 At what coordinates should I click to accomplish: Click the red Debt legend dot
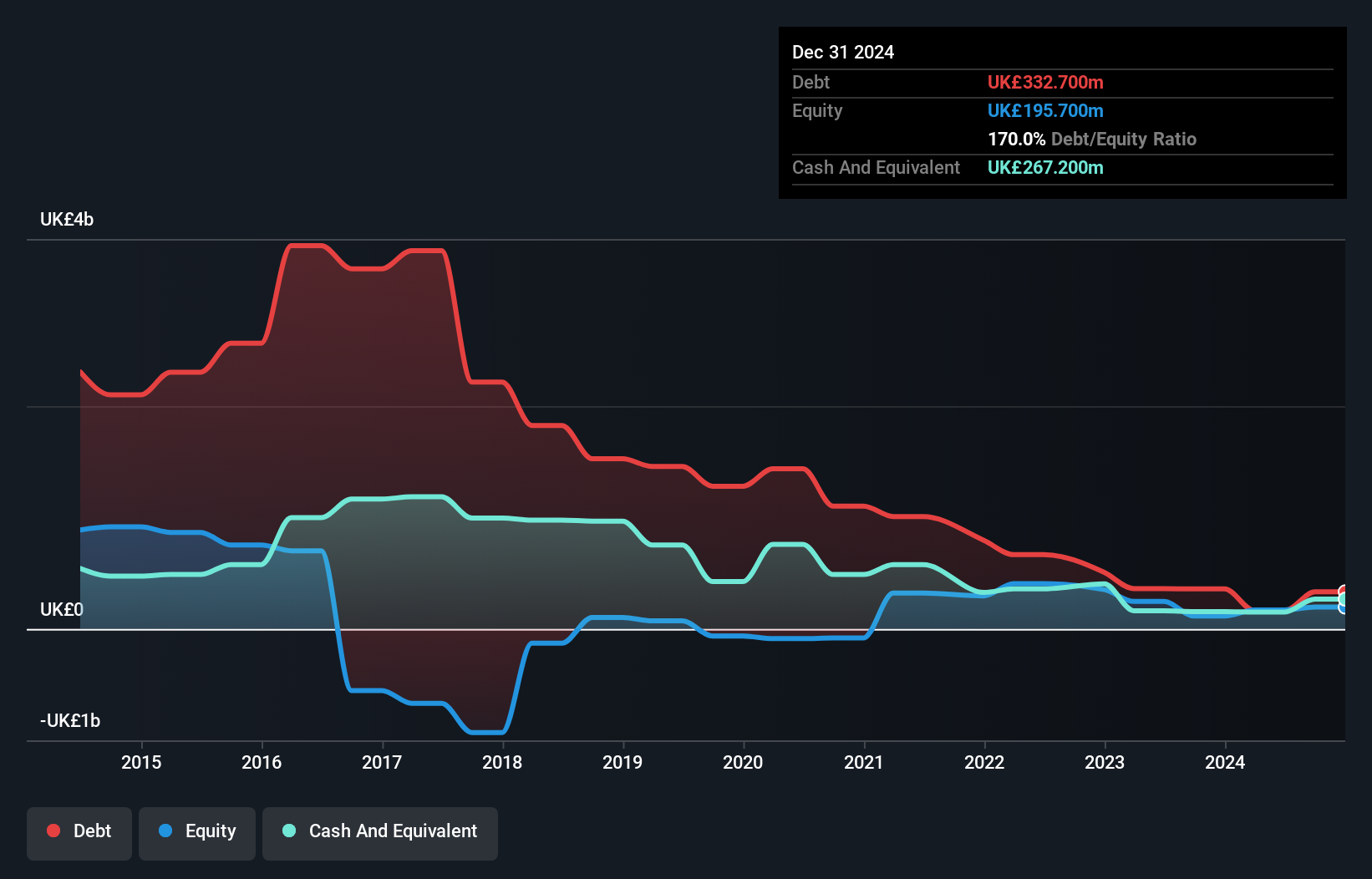53,831
